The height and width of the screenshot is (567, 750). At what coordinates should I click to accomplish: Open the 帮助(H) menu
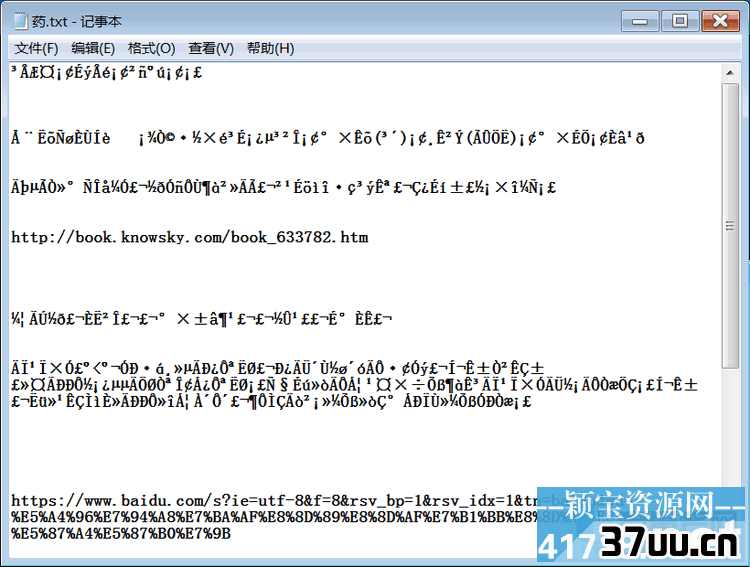270,48
